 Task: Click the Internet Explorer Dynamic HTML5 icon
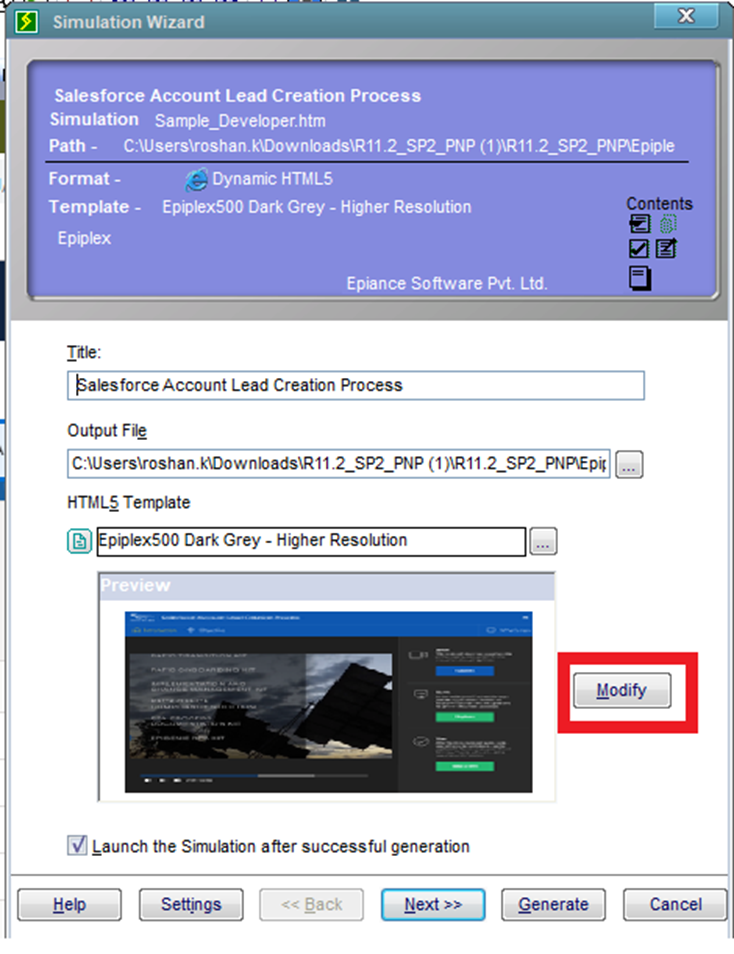[x=195, y=179]
